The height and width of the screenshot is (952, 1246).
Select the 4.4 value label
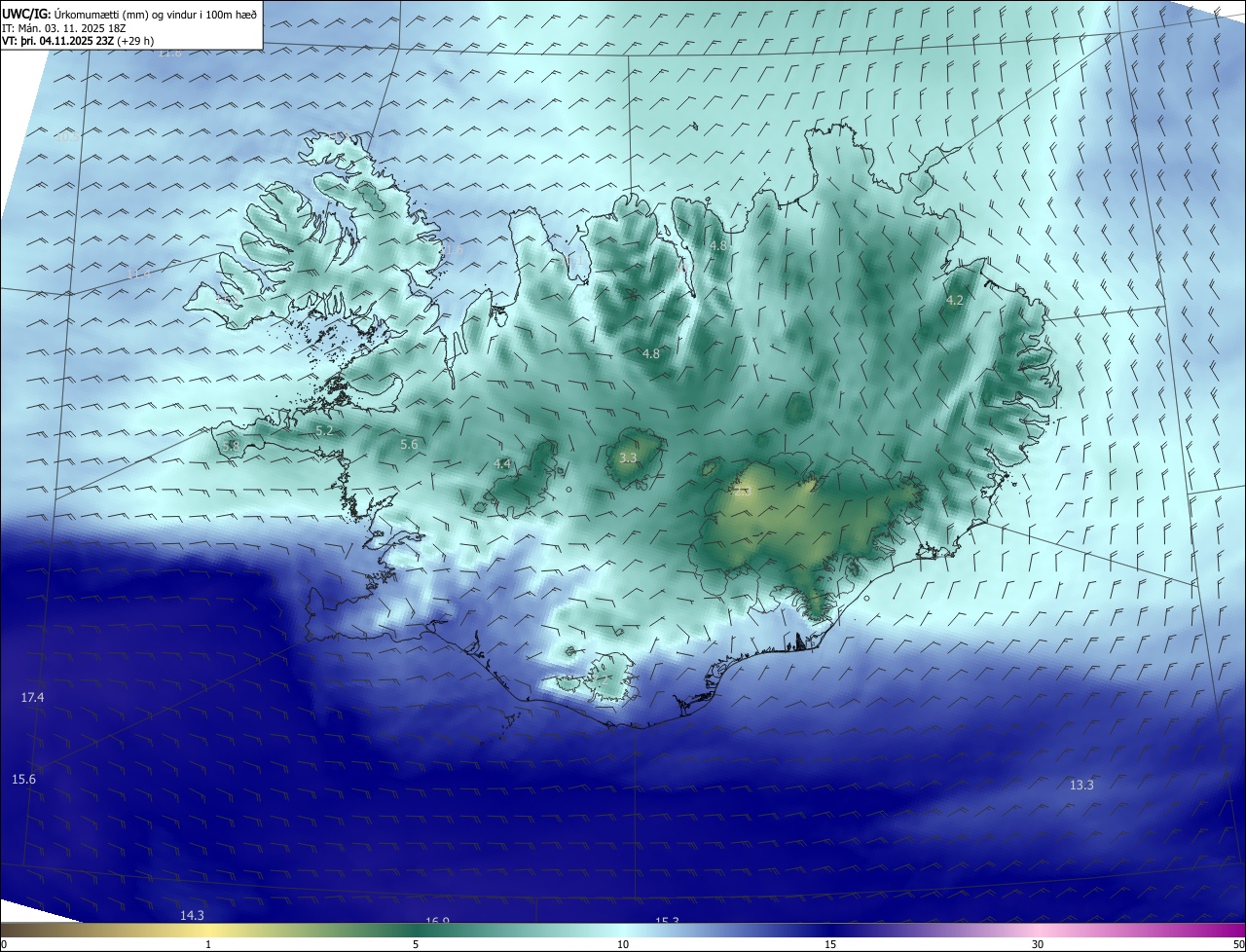pos(502,464)
